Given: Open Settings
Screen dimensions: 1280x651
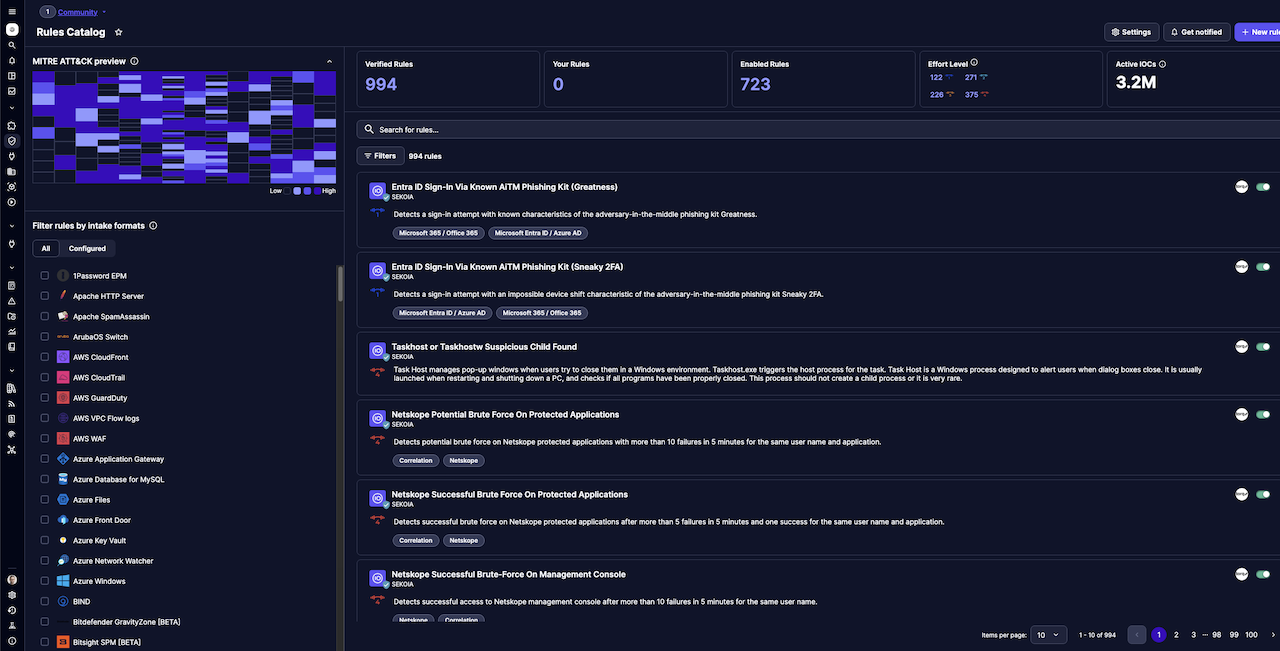Looking at the screenshot, I should click(1131, 32).
